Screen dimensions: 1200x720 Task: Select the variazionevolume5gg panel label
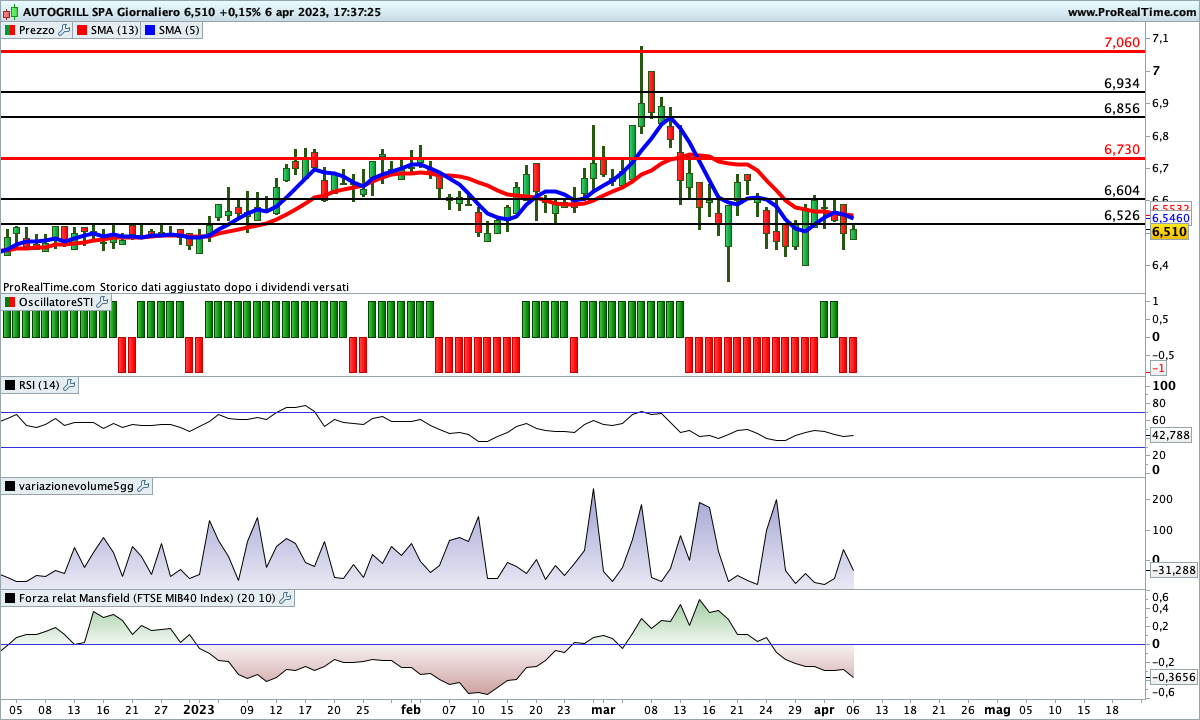pyautogui.click(x=77, y=486)
